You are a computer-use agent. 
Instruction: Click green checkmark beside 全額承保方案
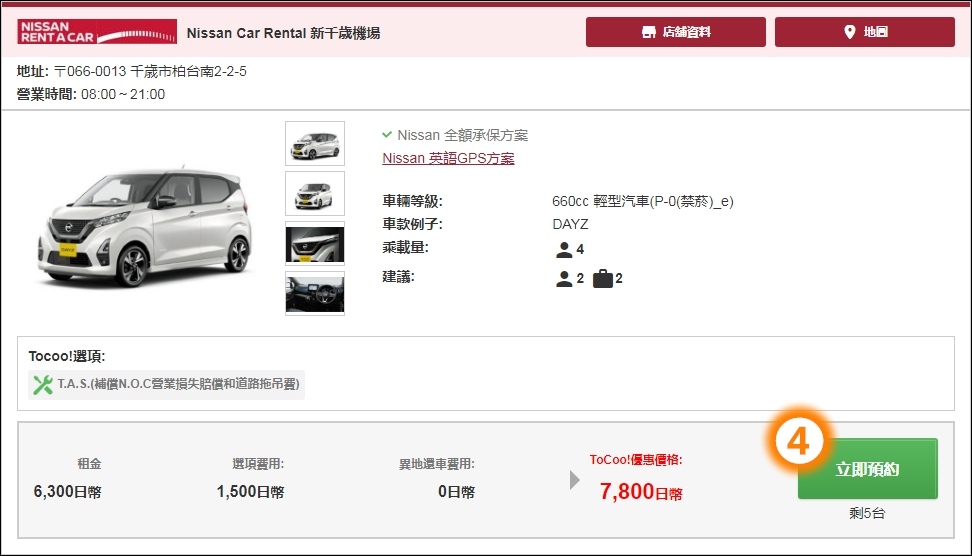tap(387, 135)
